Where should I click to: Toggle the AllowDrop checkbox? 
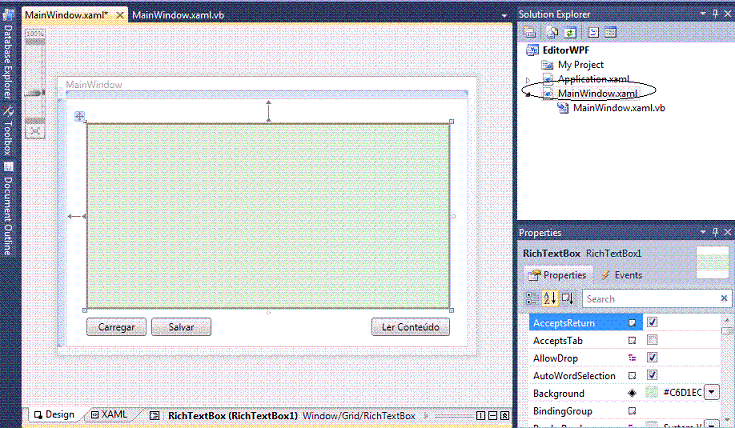point(652,358)
